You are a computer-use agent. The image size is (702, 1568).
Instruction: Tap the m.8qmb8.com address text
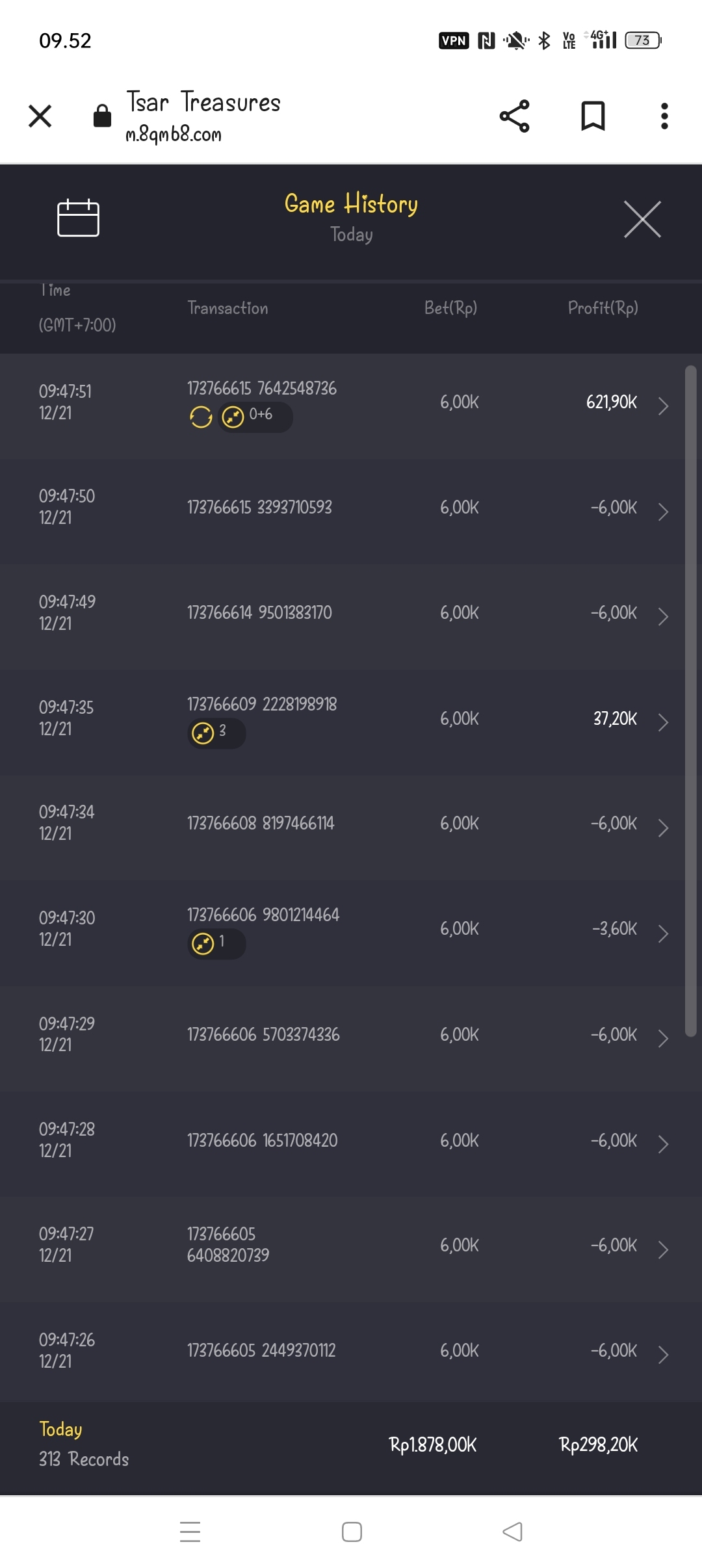pyautogui.click(x=174, y=135)
